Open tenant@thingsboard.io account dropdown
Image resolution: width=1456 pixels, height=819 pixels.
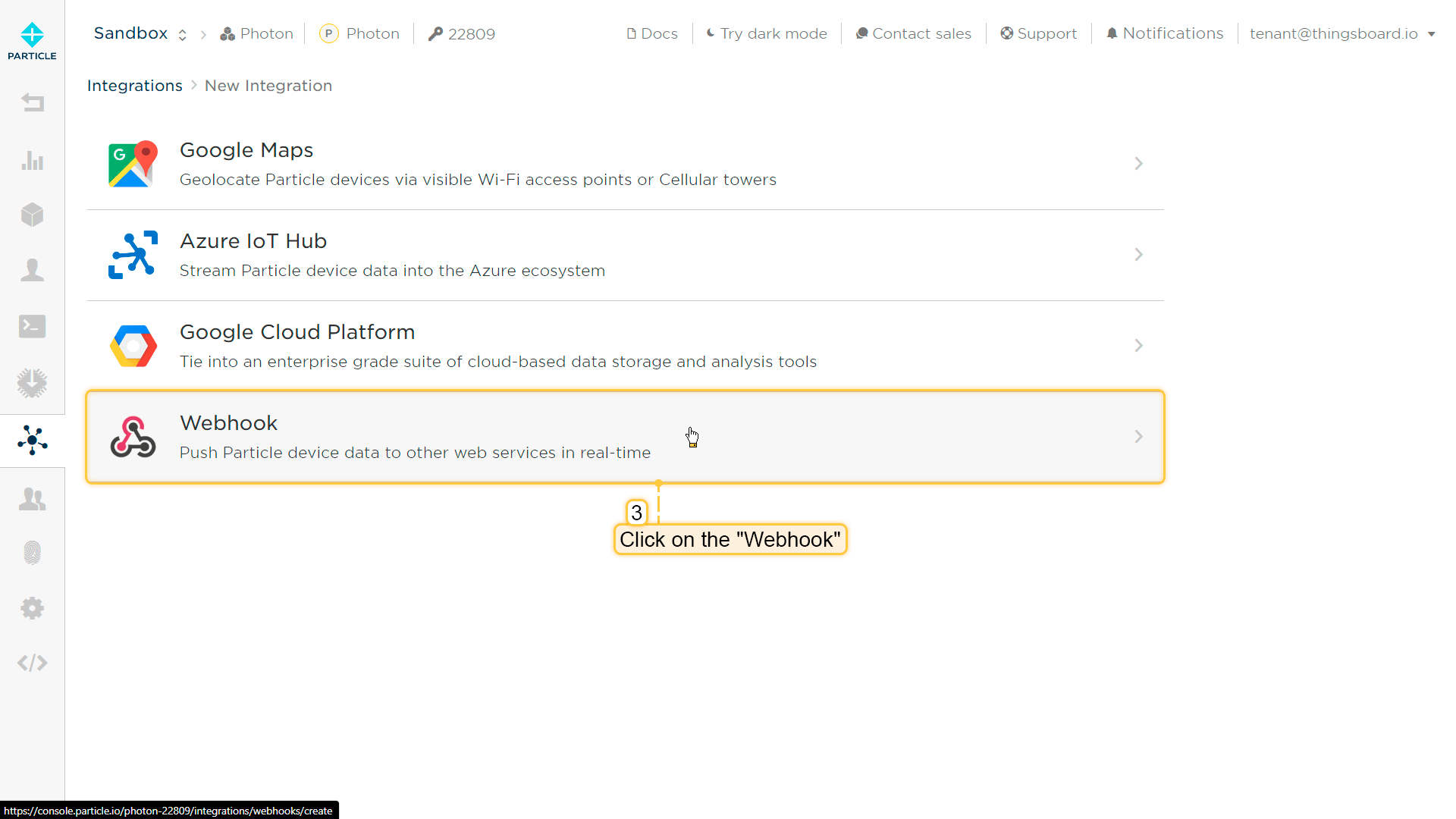(x=1341, y=33)
